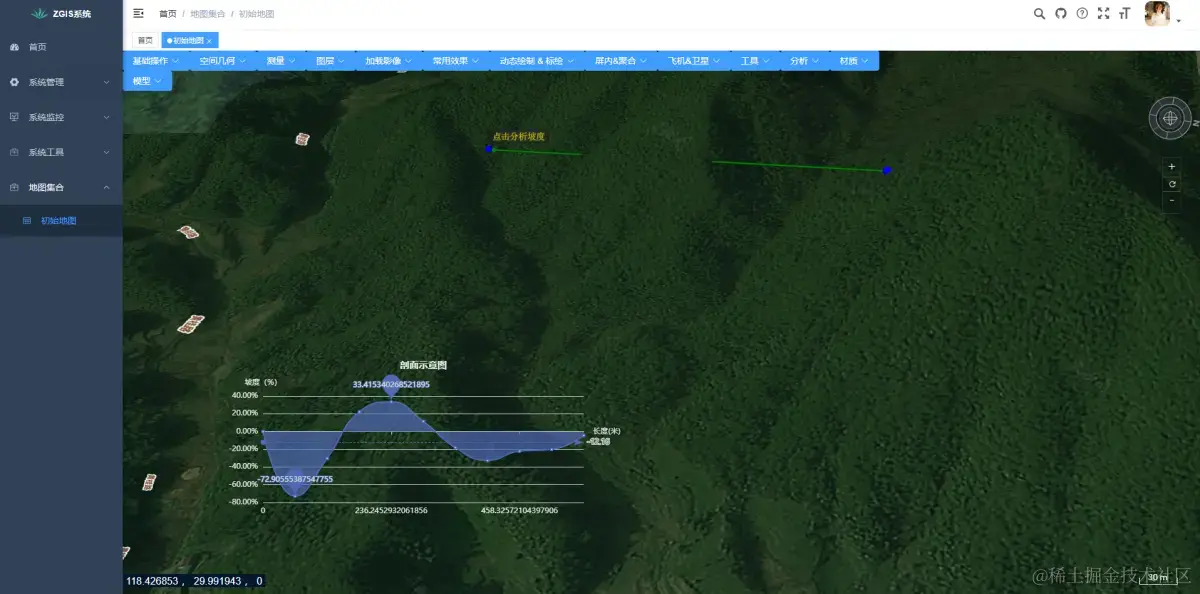The image size is (1200, 594).
Task: Expand 系统监控 in the sidebar
Action: click(61, 117)
